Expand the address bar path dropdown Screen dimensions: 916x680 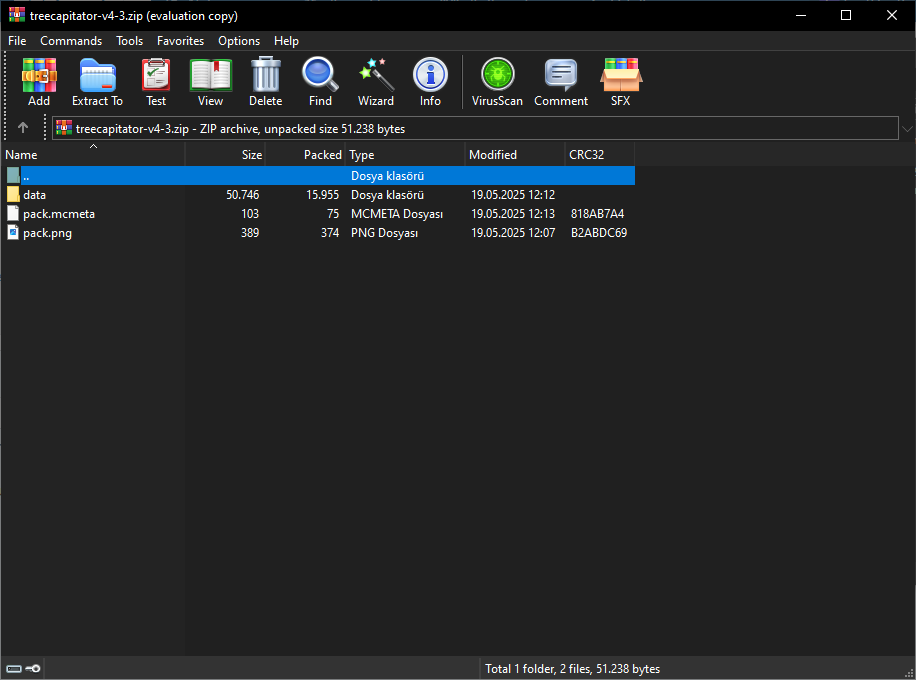pyautogui.click(x=906, y=129)
